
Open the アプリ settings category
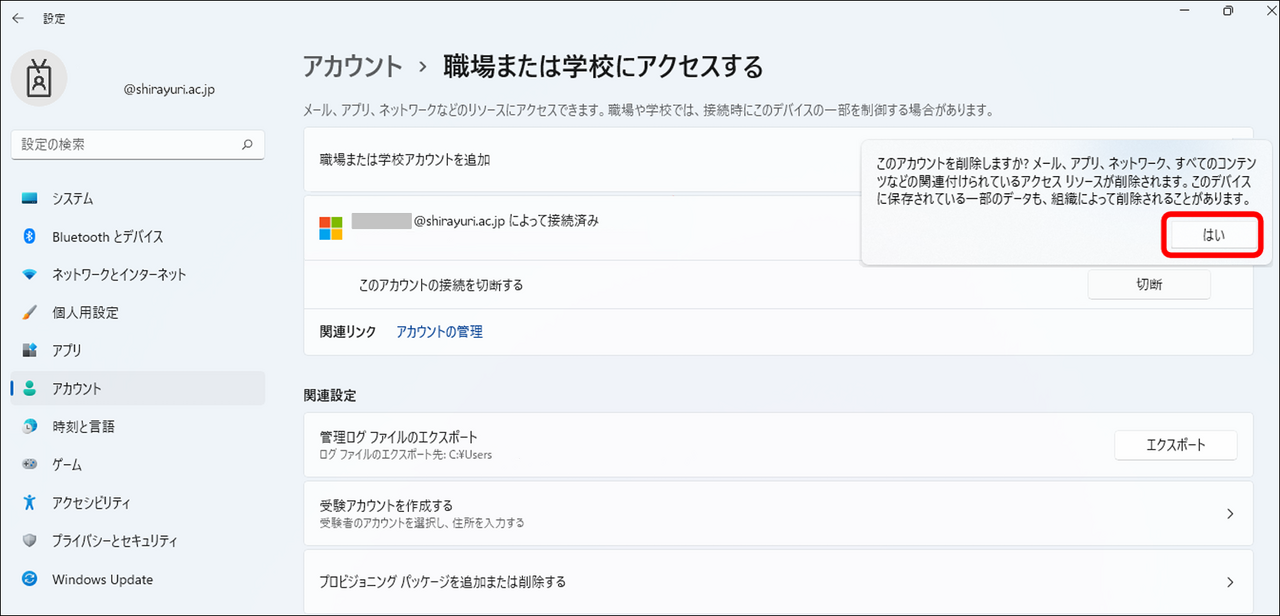[66, 351]
